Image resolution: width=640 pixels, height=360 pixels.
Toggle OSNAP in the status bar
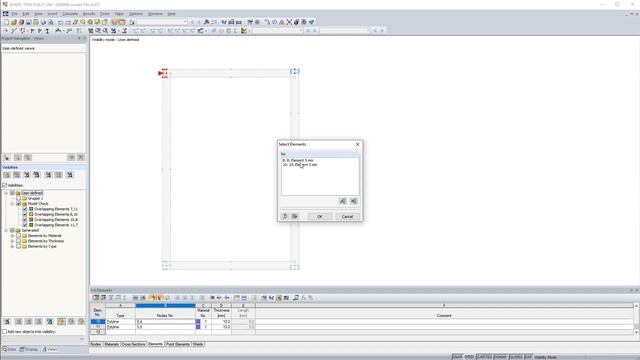tap(500, 357)
